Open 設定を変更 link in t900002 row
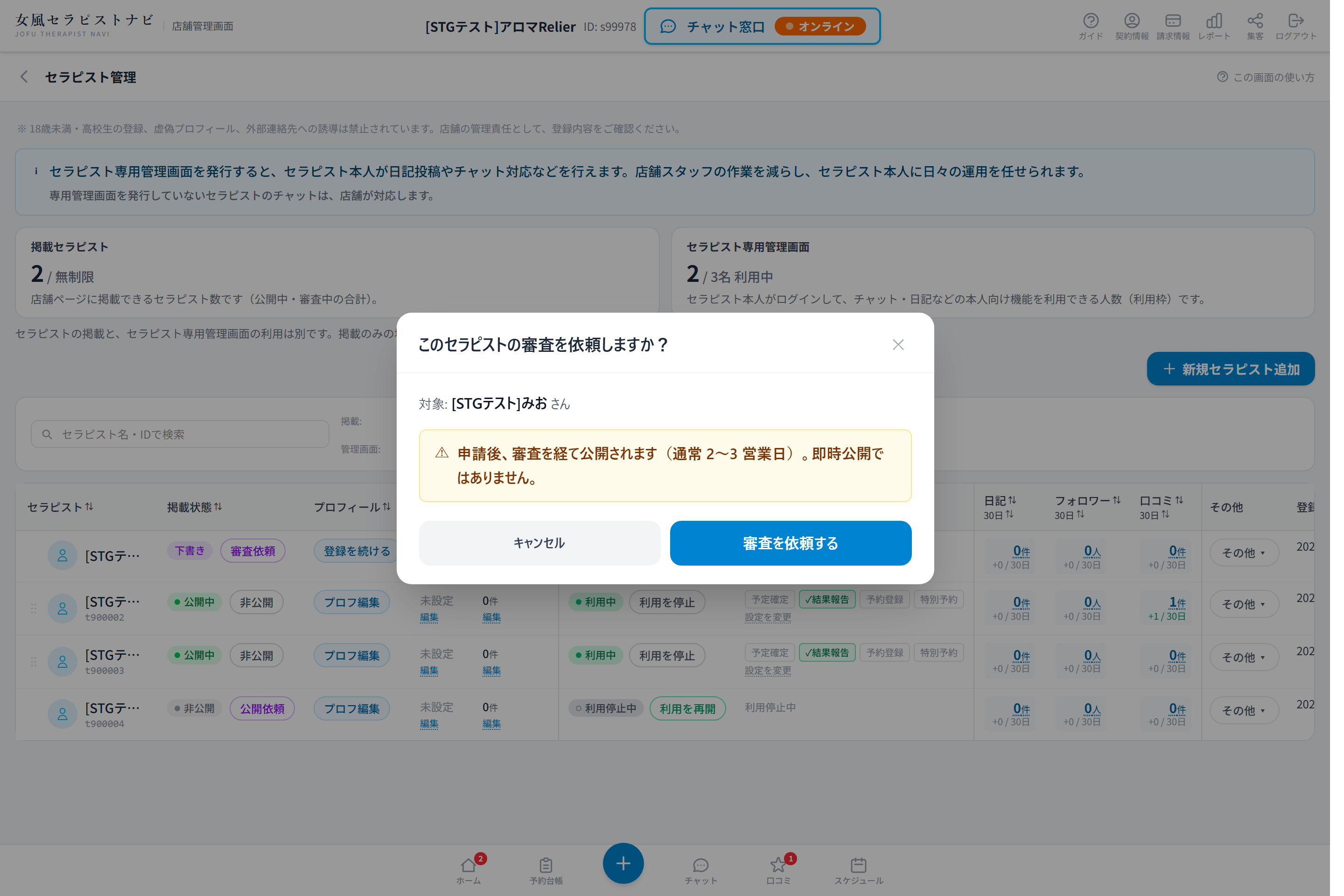 (767, 617)
